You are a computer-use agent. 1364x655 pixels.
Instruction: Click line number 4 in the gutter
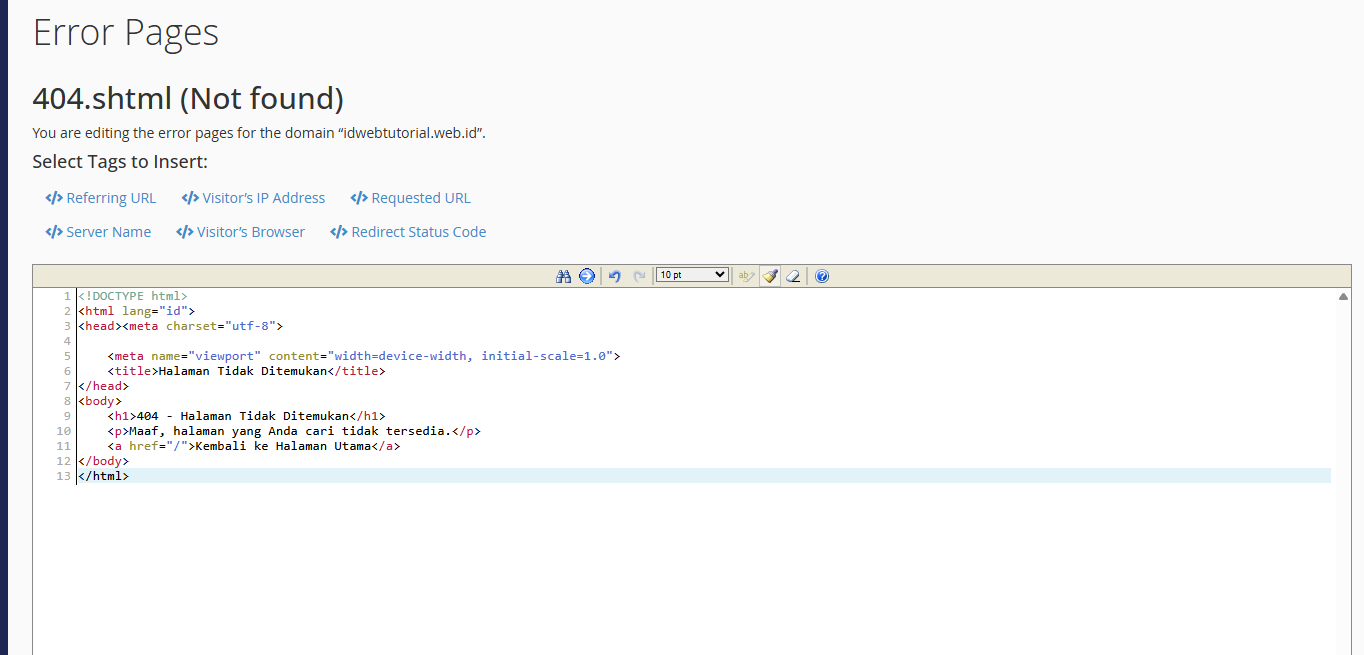pyautogui.click(x=67, y=341)
